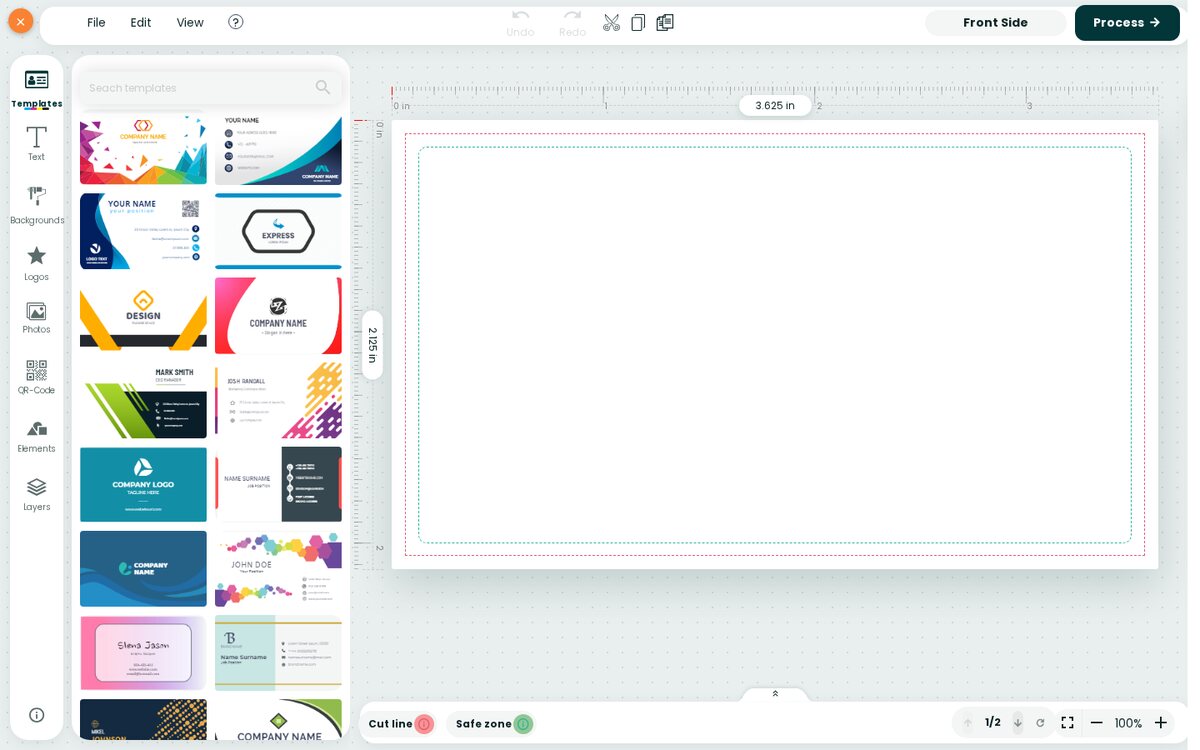Select the blue wave Company Name template
The image size is (1200, 750).
pyautogui.click(x=143, y=568)
